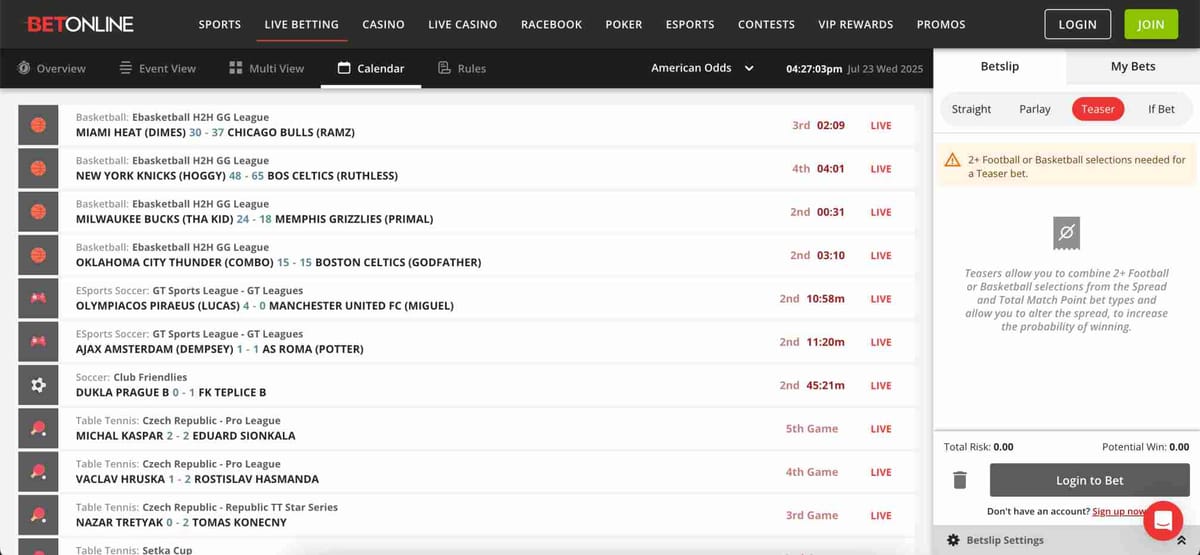
Task: Click the trash icon to clear betslip
Action: (x=960, y=480)
